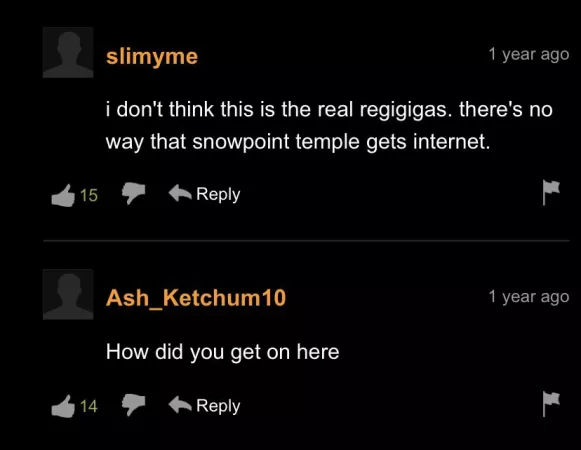The height and width of the screenshot is (450, 581).
Task: Click the comment text about the real regigigas
Action: 329,126
